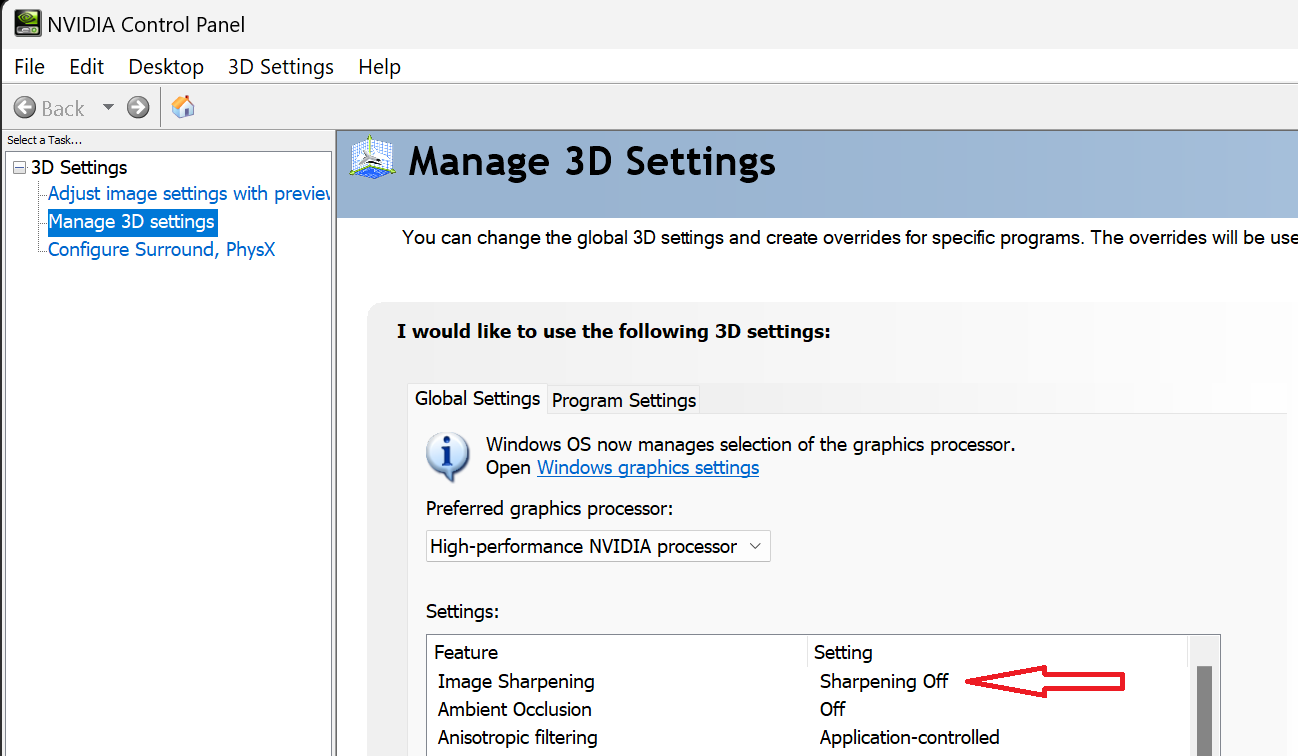Select Configure Surround, PhysX tree item

[161, 249]
